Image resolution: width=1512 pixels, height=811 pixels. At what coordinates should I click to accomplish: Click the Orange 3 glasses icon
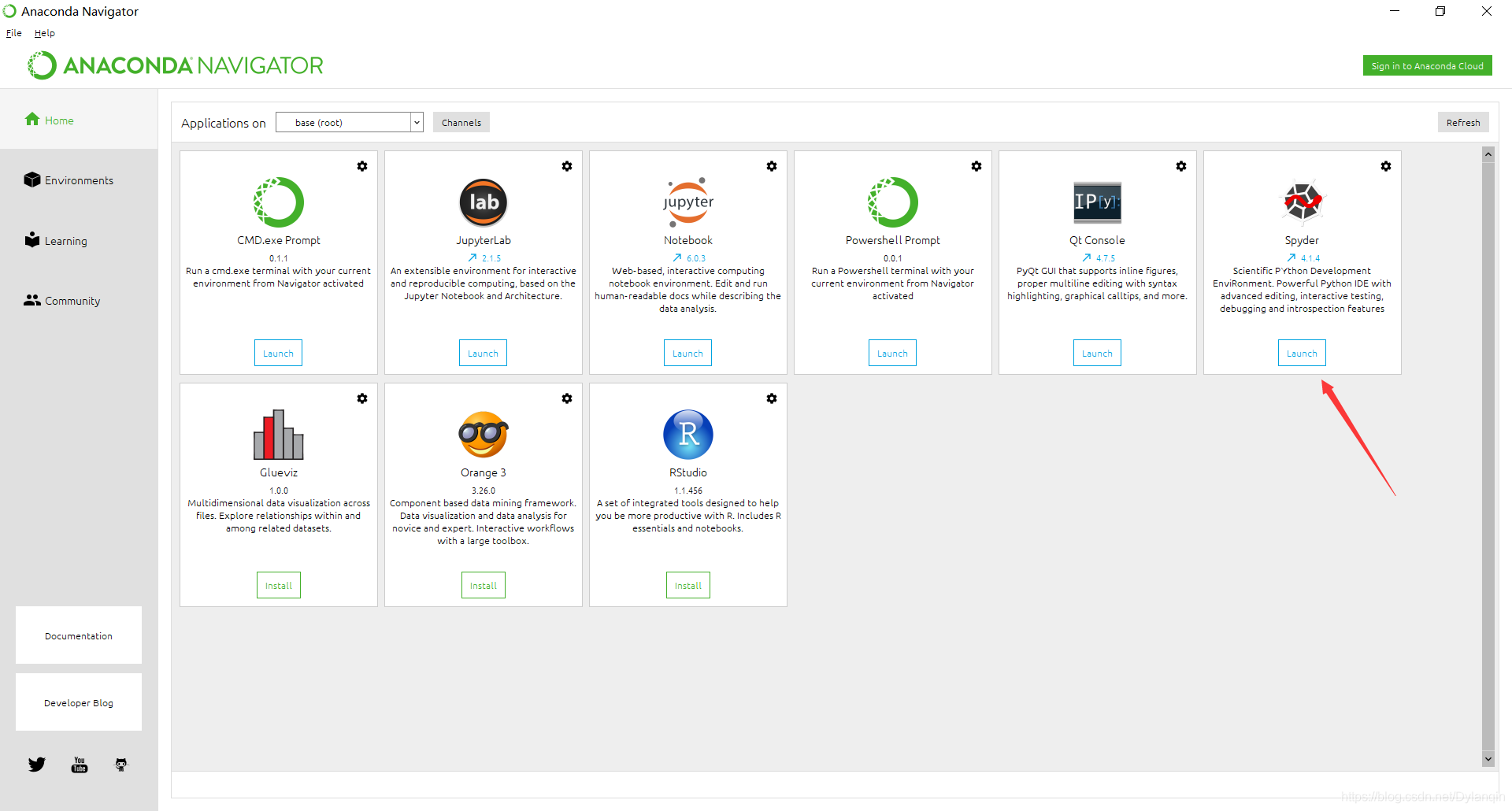484,435
